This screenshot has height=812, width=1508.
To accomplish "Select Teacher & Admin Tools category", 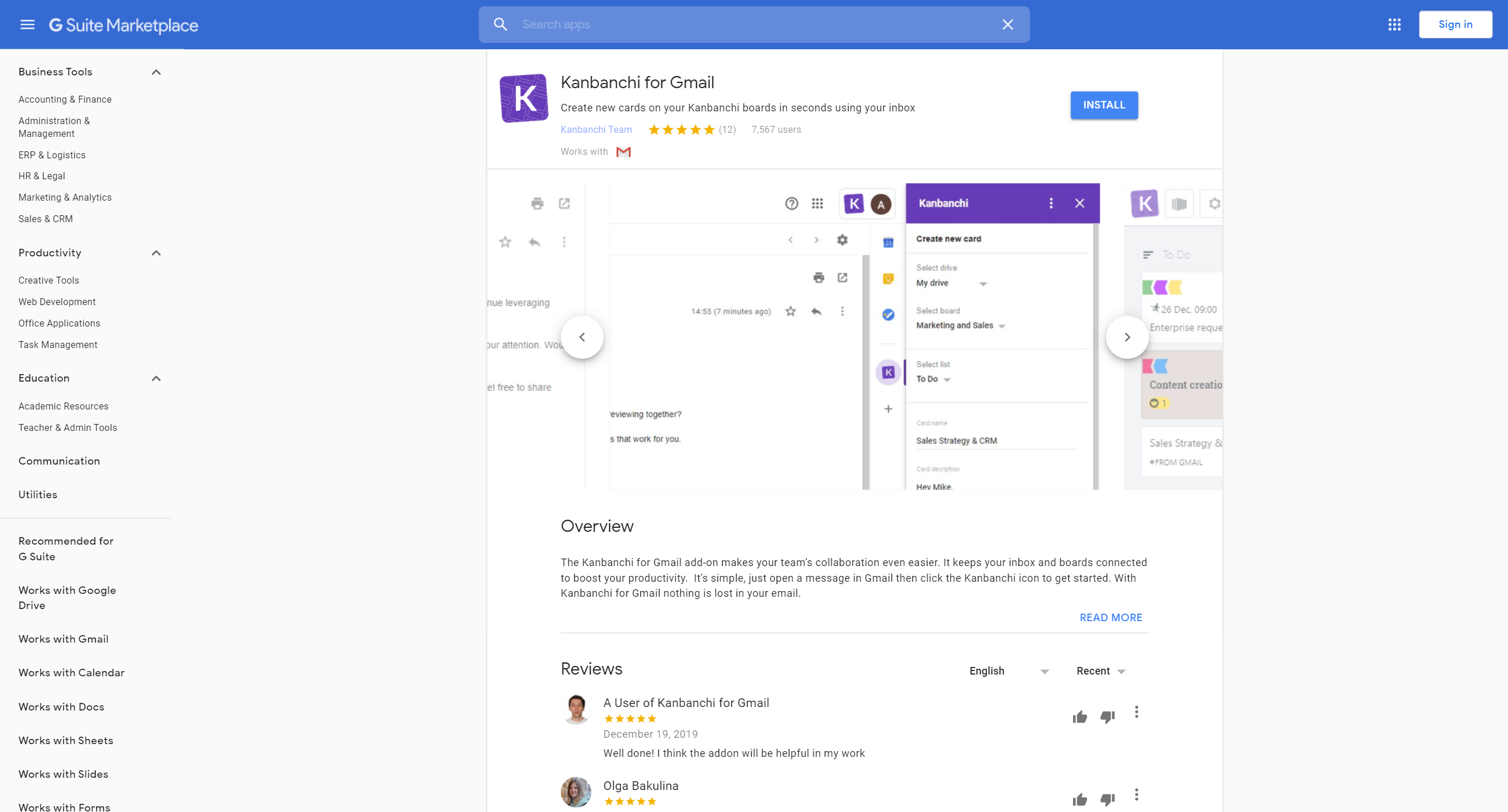I will click(67, 428).
